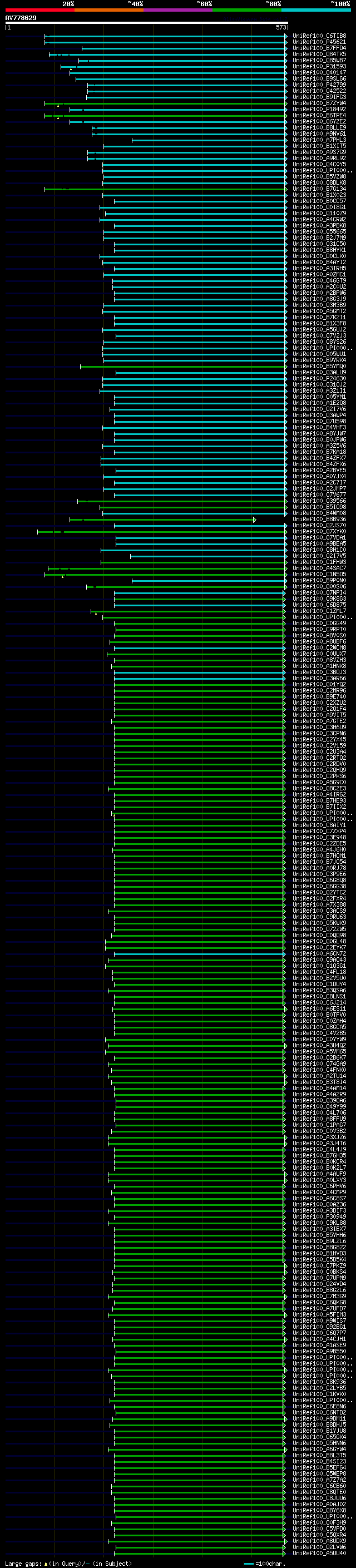Click the UniRef100_Q55665 label
This screenshot has height=1568, width=356.
[x=319, y=232]
